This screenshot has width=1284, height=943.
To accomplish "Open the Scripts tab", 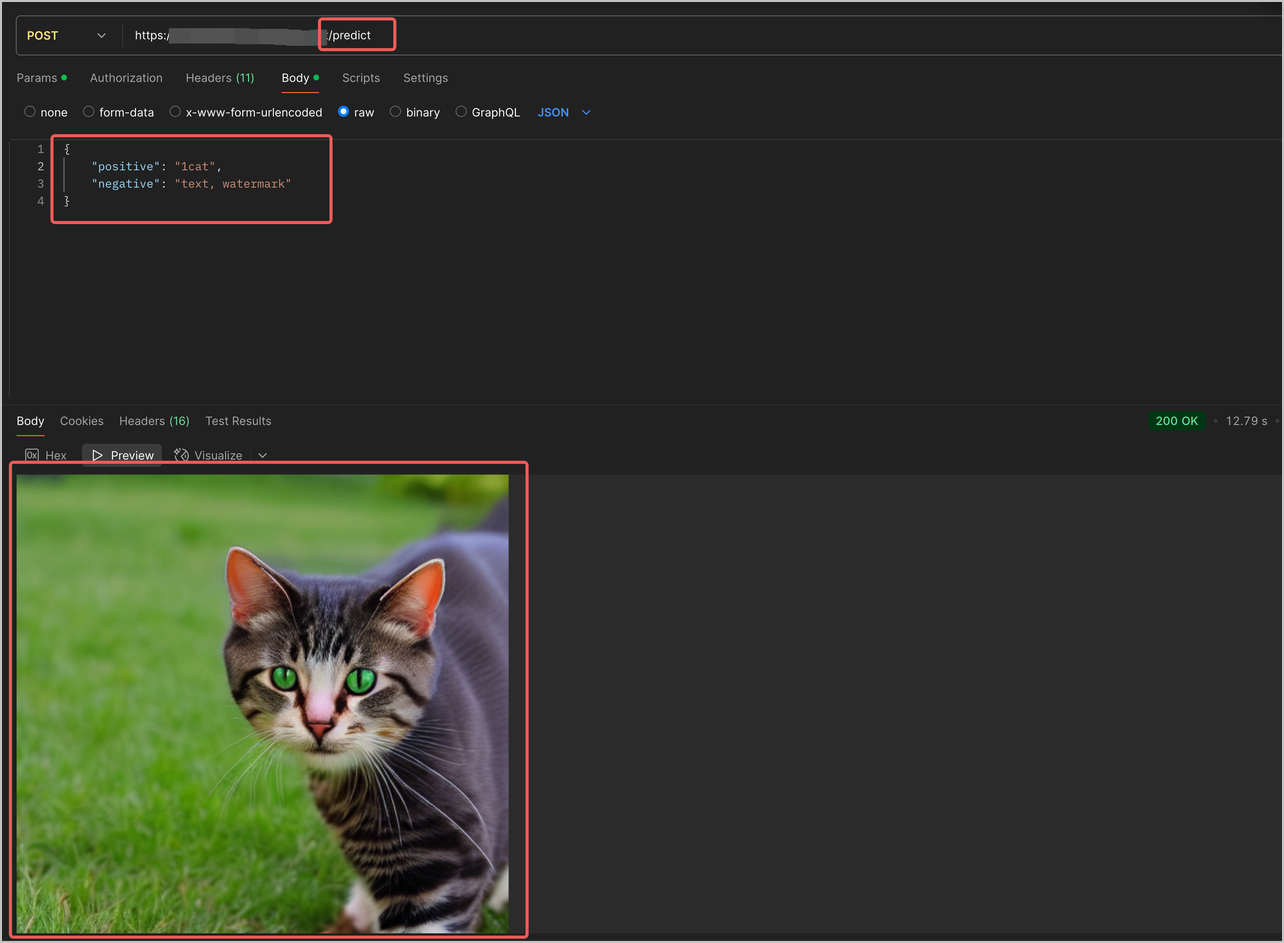I will [x=361, y=78].
